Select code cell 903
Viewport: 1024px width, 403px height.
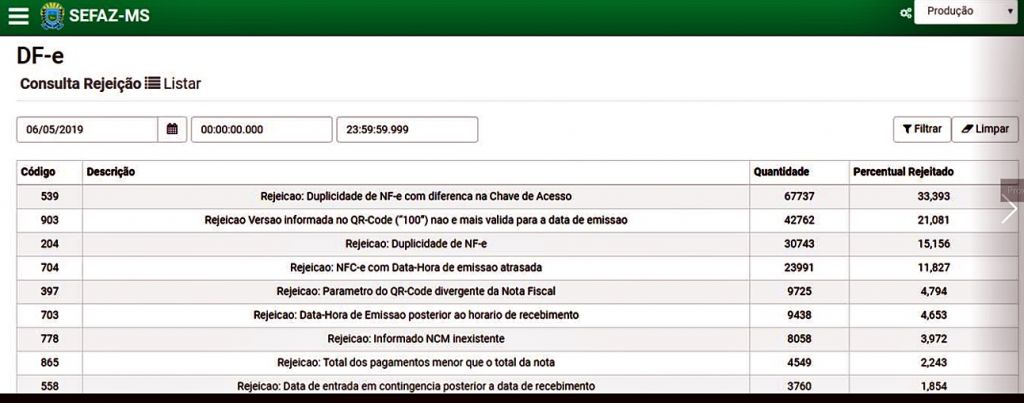point(49,220)
